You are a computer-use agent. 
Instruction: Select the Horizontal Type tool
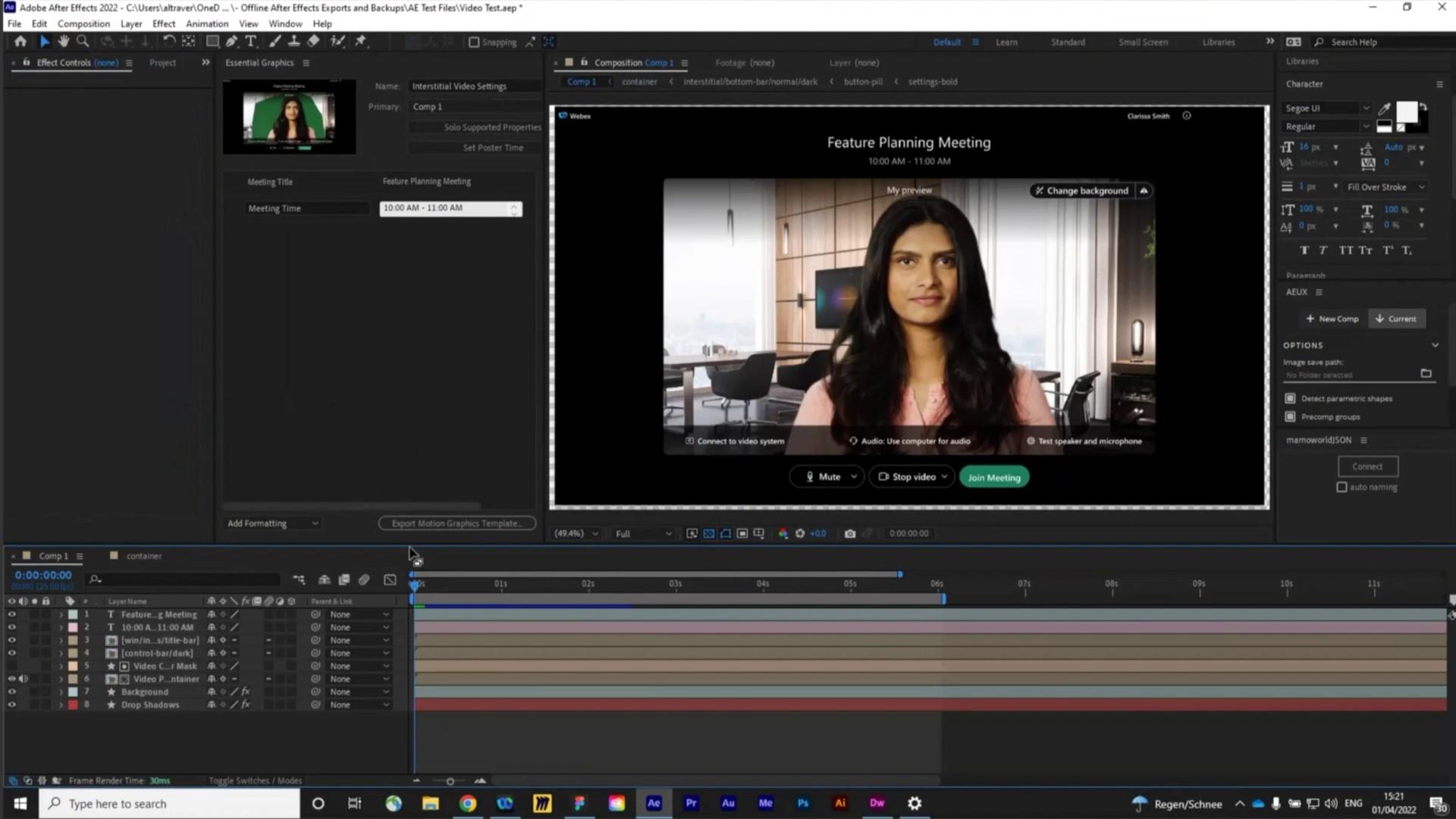pyautogui.click(x=251, y=42)
